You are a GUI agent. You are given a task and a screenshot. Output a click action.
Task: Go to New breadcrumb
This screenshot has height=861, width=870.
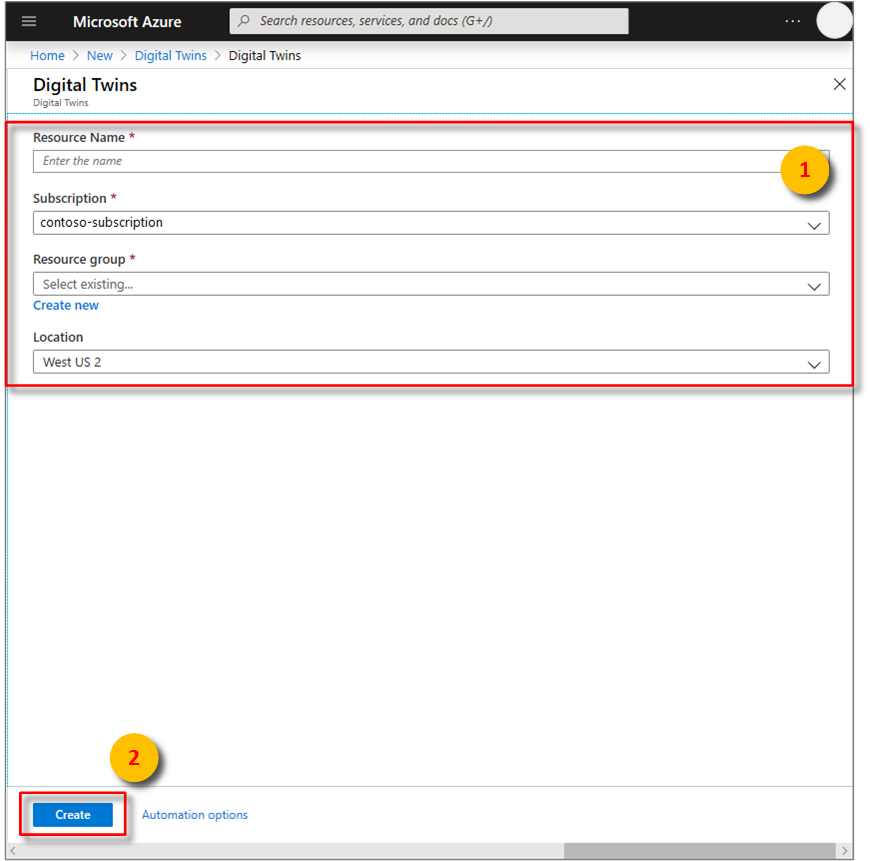[x=99, y=55]
